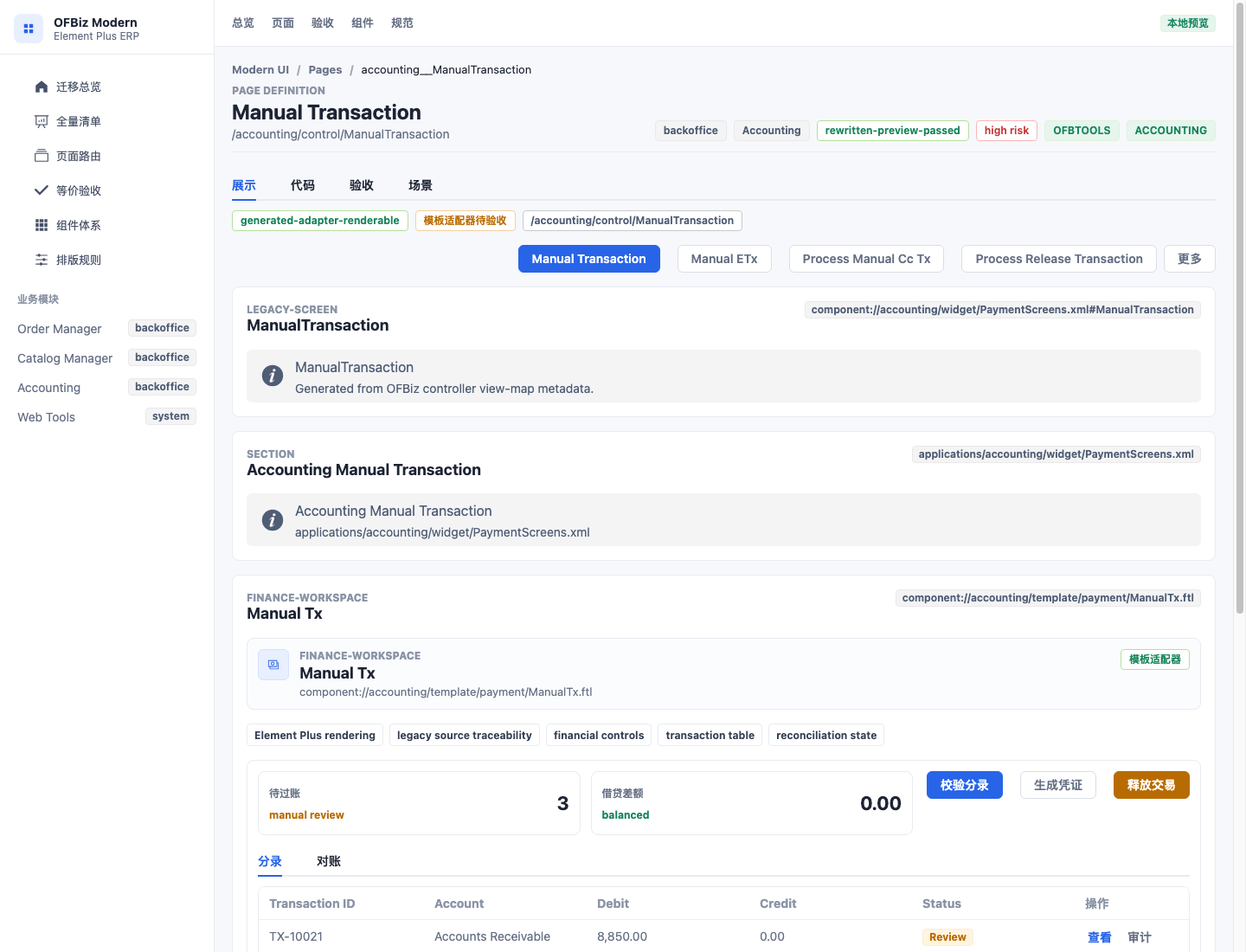Click the reconciliation state tag
Viewport: 1246px width, 952px height.
tap(826, 736)
